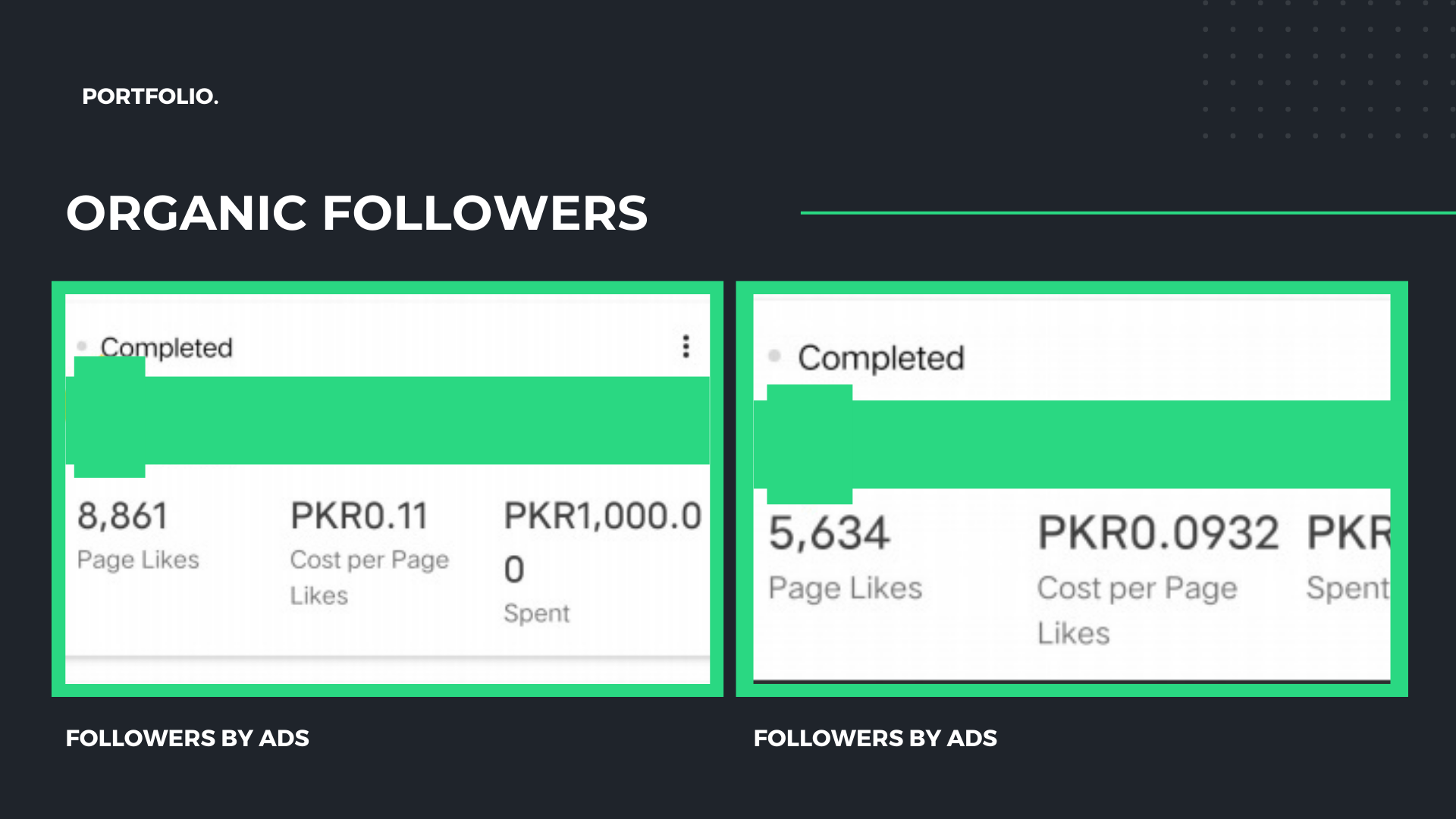Click the status dot beside right Completed
This screenshot has height=819, width=1456.
(x=774, y=356)
